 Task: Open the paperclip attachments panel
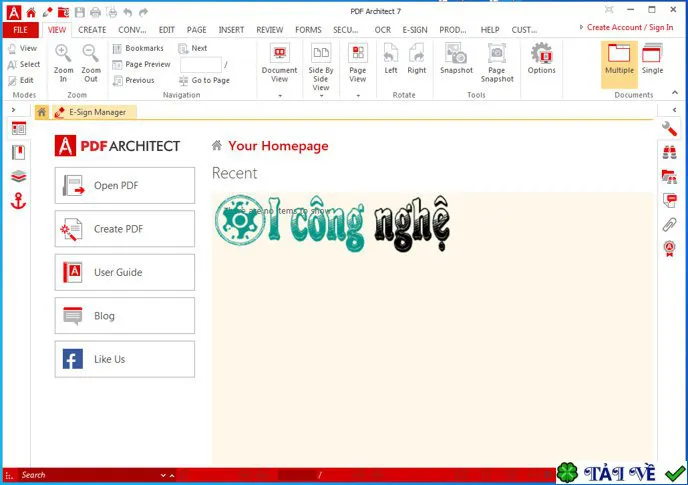click(669, 224)
